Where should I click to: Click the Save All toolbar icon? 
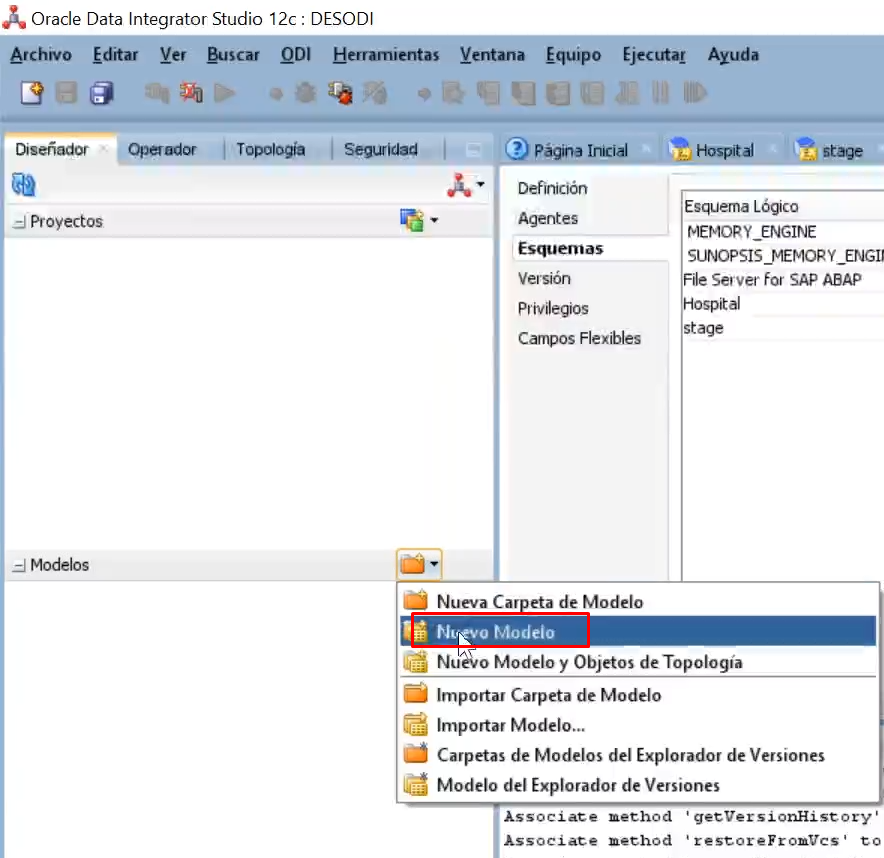point(101,93)
